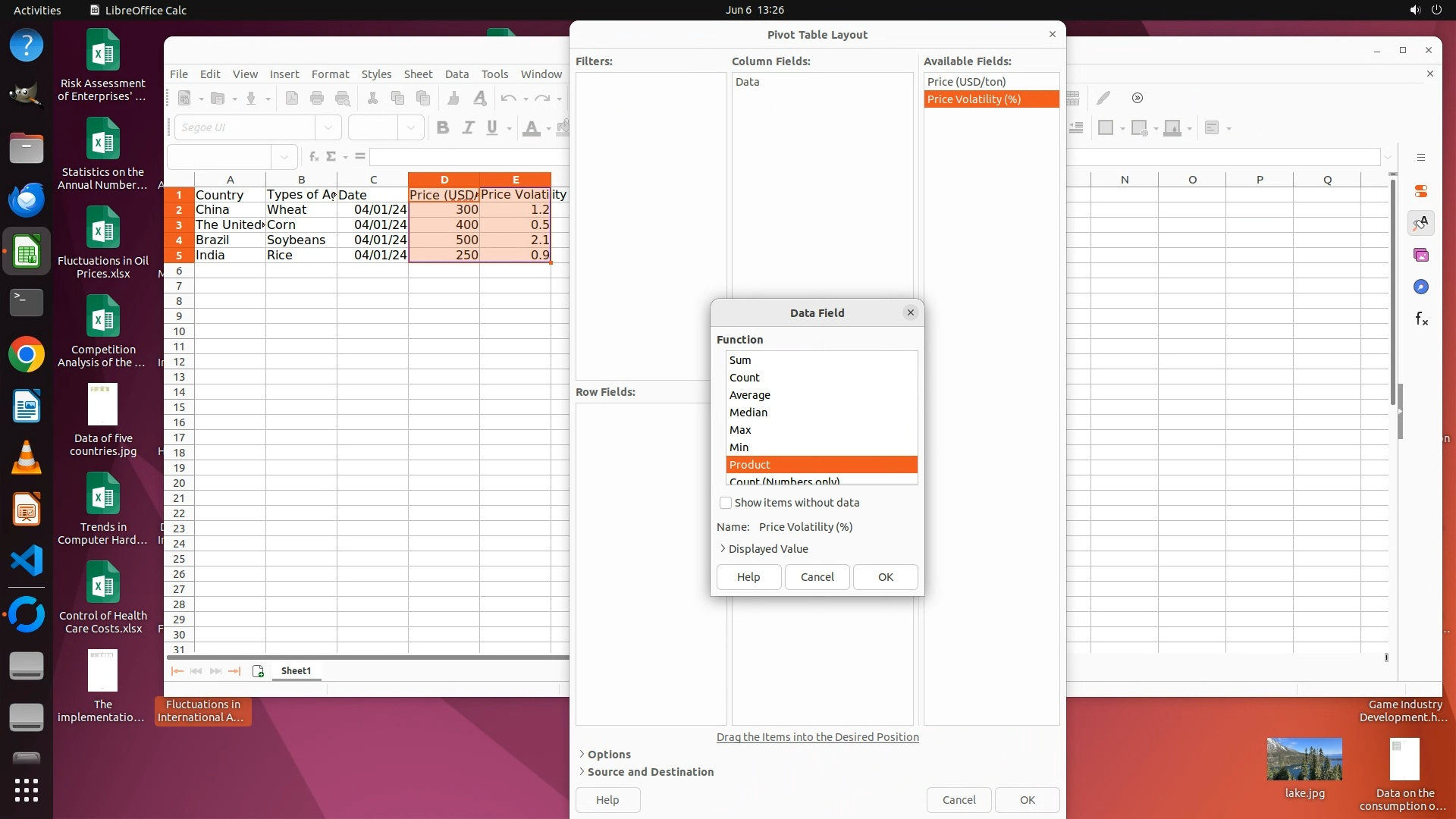The height and width of the screenshot is (819, 1456).
Task: Toggle Bold formatting button
Action: [443, 127]
